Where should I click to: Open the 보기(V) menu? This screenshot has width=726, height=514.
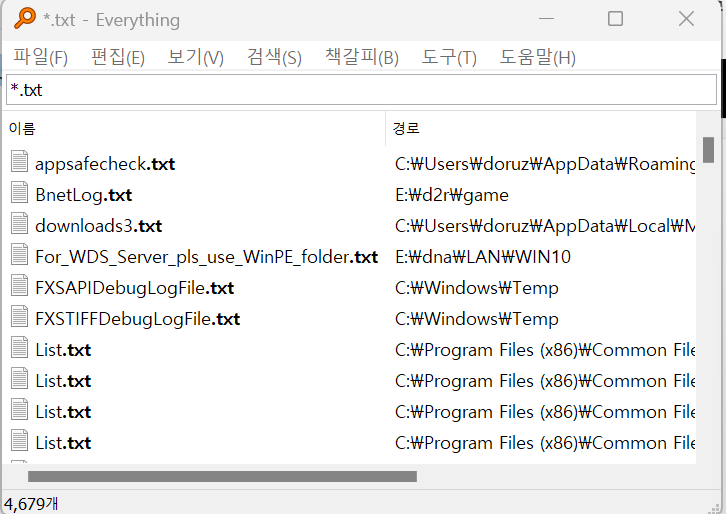pyautogui.click(x=195, y=57)
